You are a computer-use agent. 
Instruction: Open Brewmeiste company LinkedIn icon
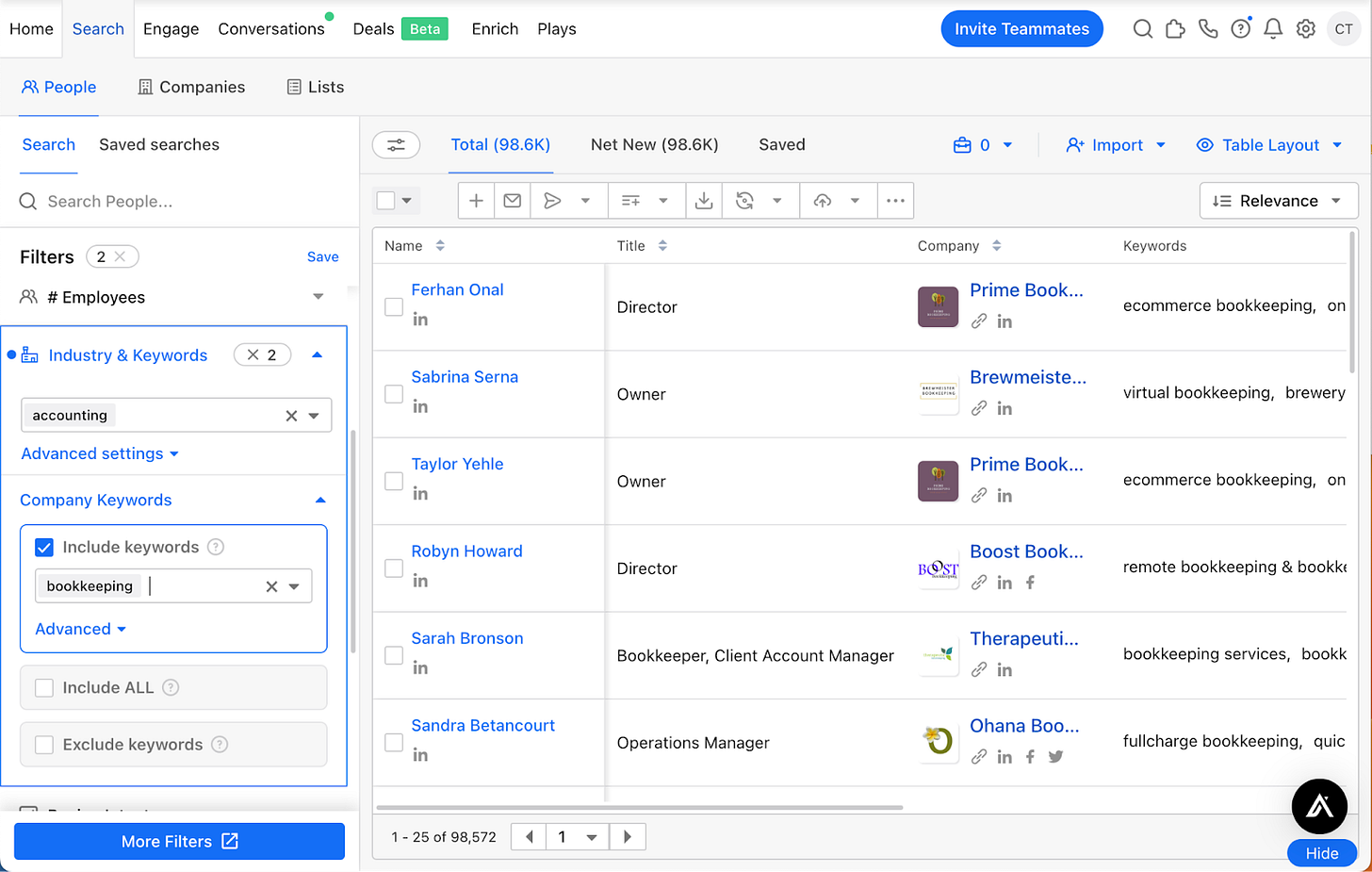coord(1004,408)
